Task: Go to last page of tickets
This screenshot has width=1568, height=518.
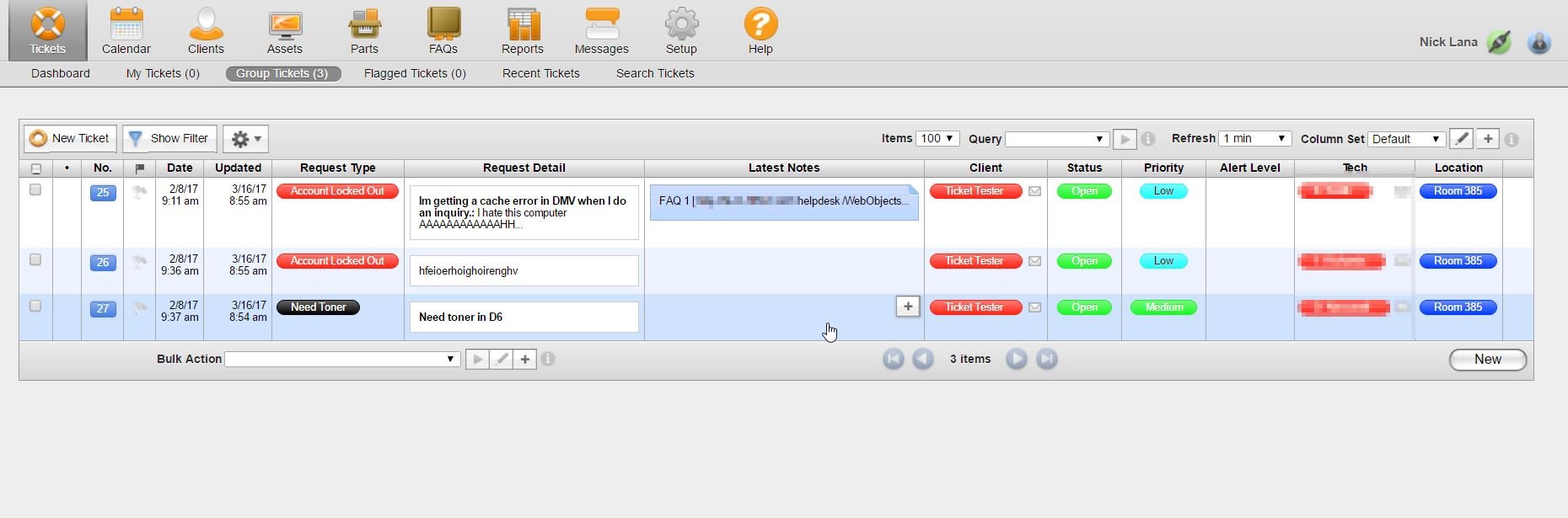Action: [x=1047, y=359]
